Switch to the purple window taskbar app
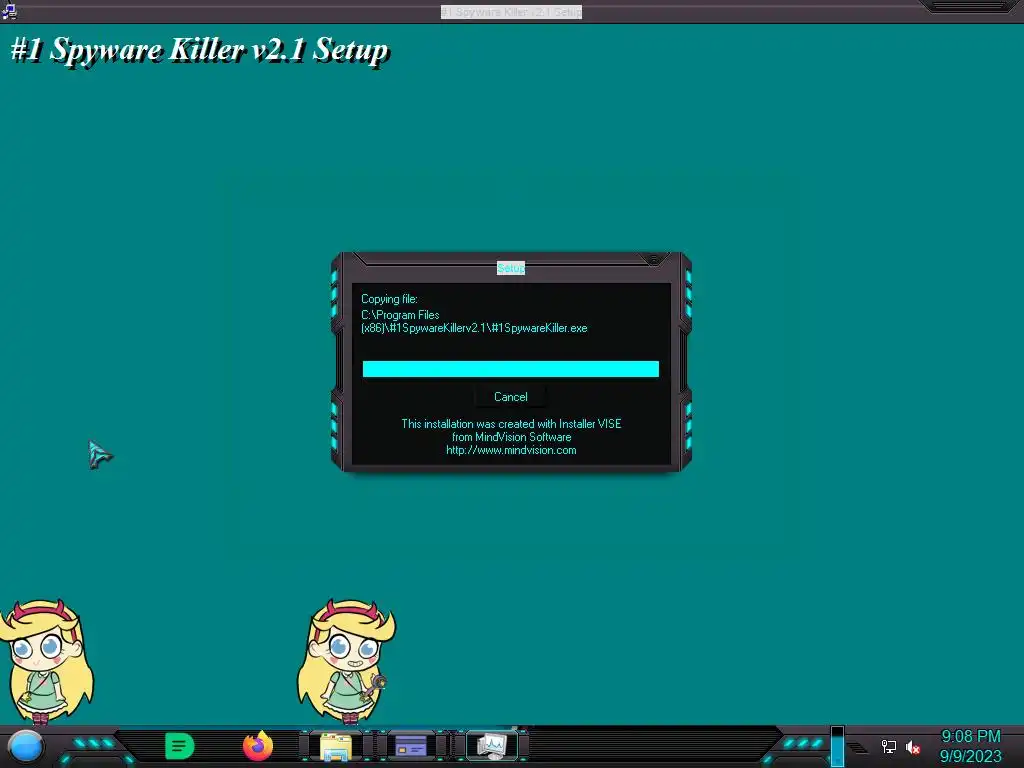 point(411,746)
